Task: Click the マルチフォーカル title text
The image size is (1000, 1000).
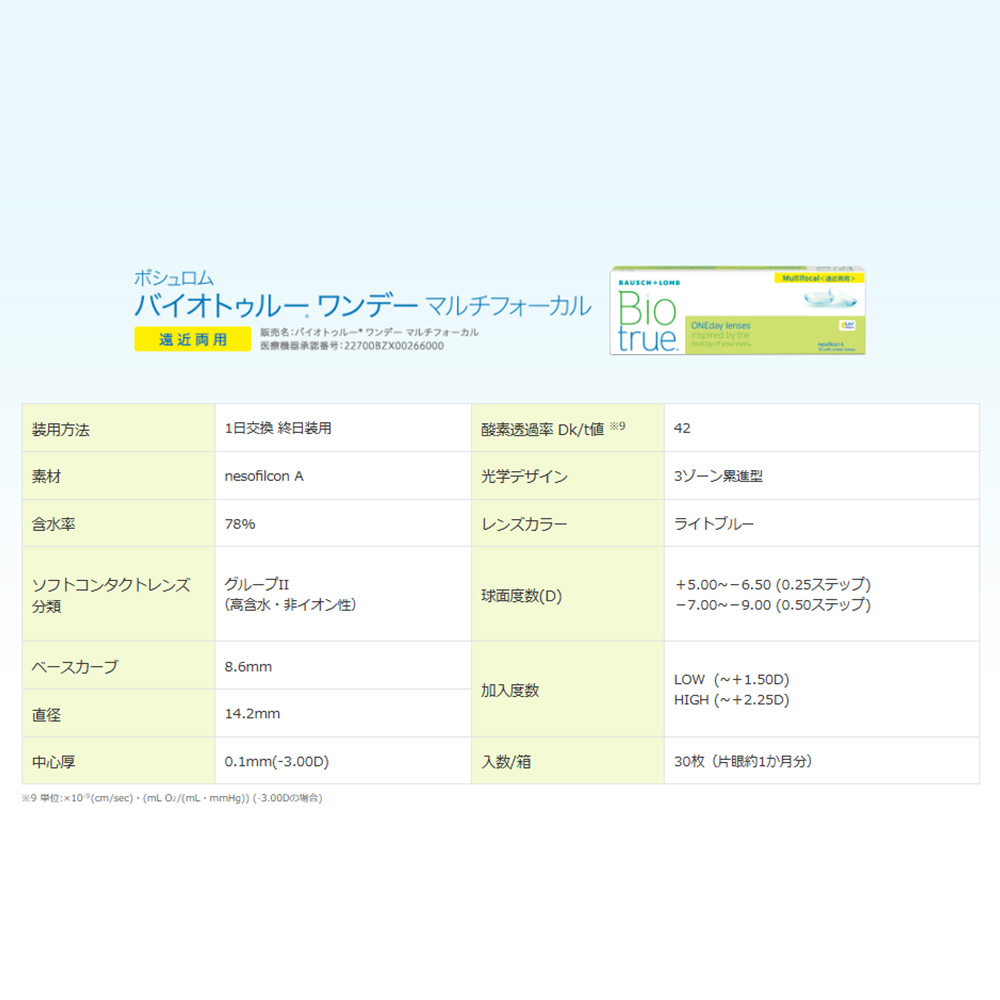Action: tap(508, 306)
